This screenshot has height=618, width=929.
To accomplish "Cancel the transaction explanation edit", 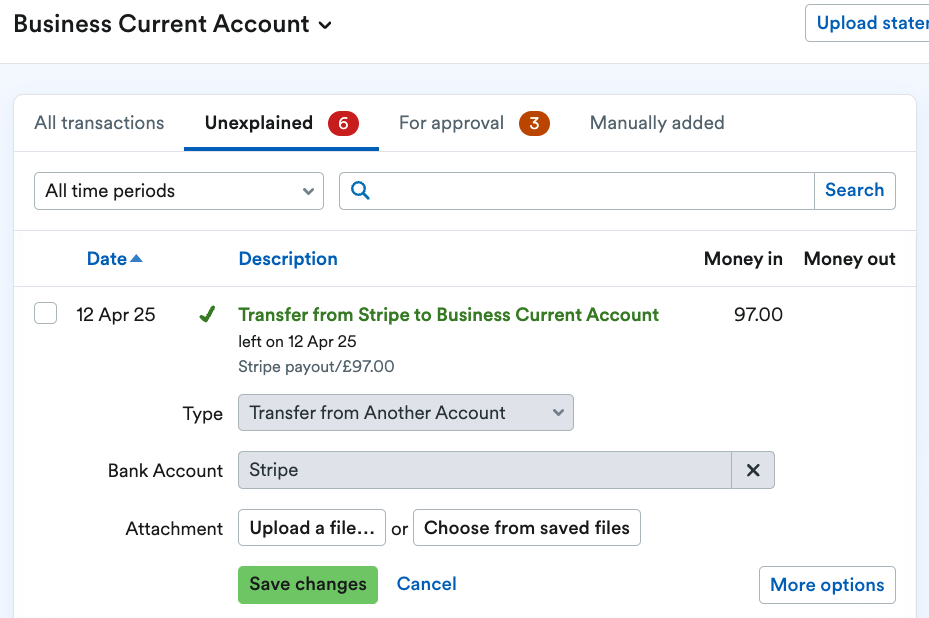I will (427, 584).
